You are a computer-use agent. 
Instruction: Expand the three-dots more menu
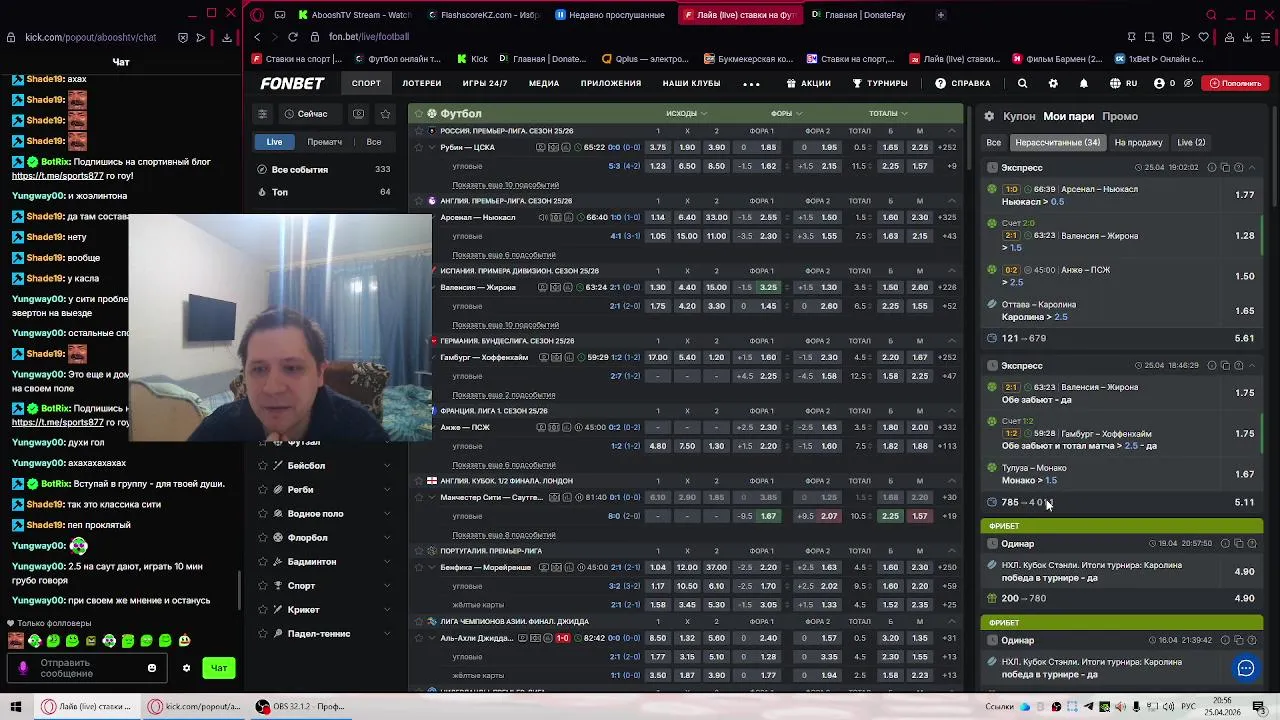(751, 84)
